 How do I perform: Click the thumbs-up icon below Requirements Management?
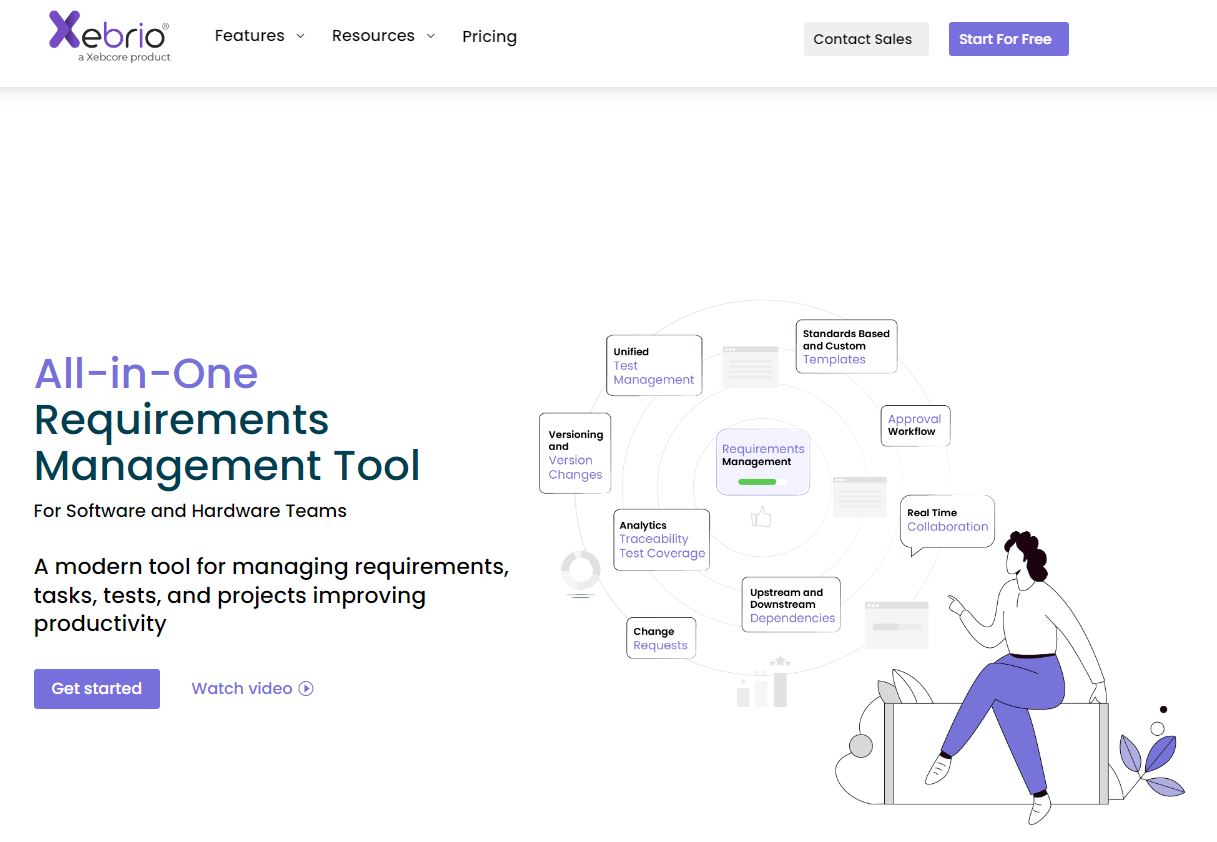pyautogui.click(x=762, y=517)
